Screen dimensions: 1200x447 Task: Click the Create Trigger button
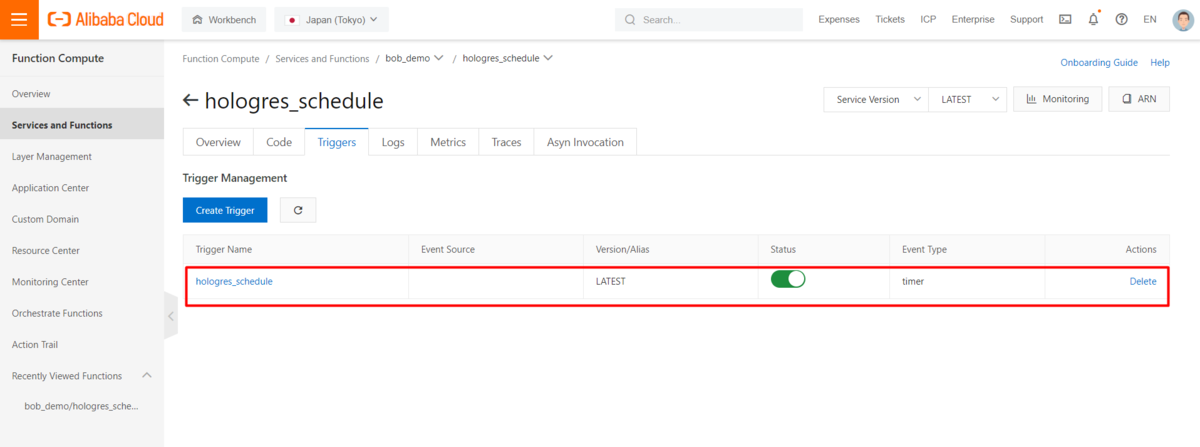coord(225,210)
